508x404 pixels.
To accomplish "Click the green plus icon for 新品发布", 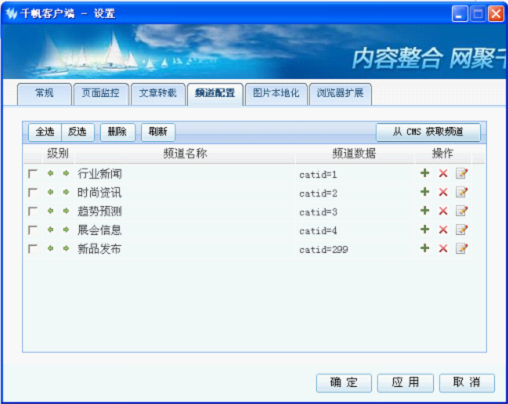I will pyautogui.click(x=425, y=248).
